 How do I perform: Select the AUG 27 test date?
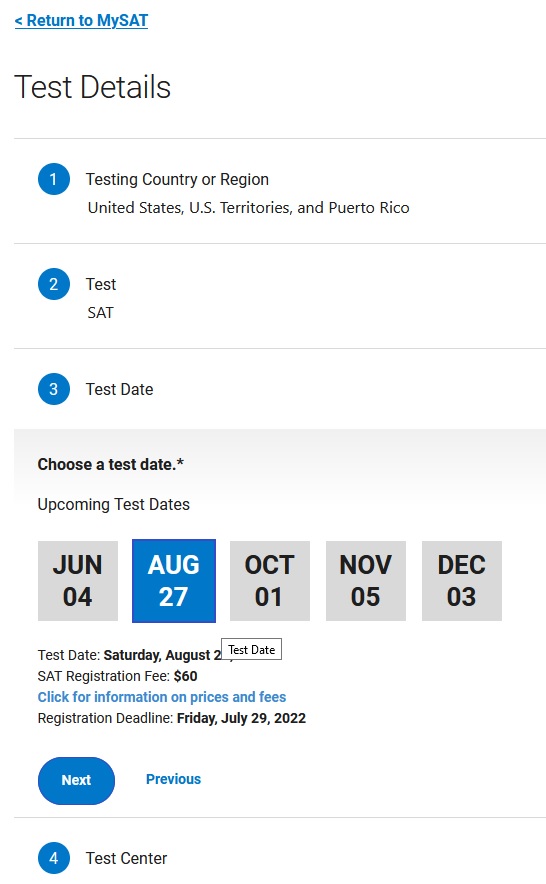point(174,581)
